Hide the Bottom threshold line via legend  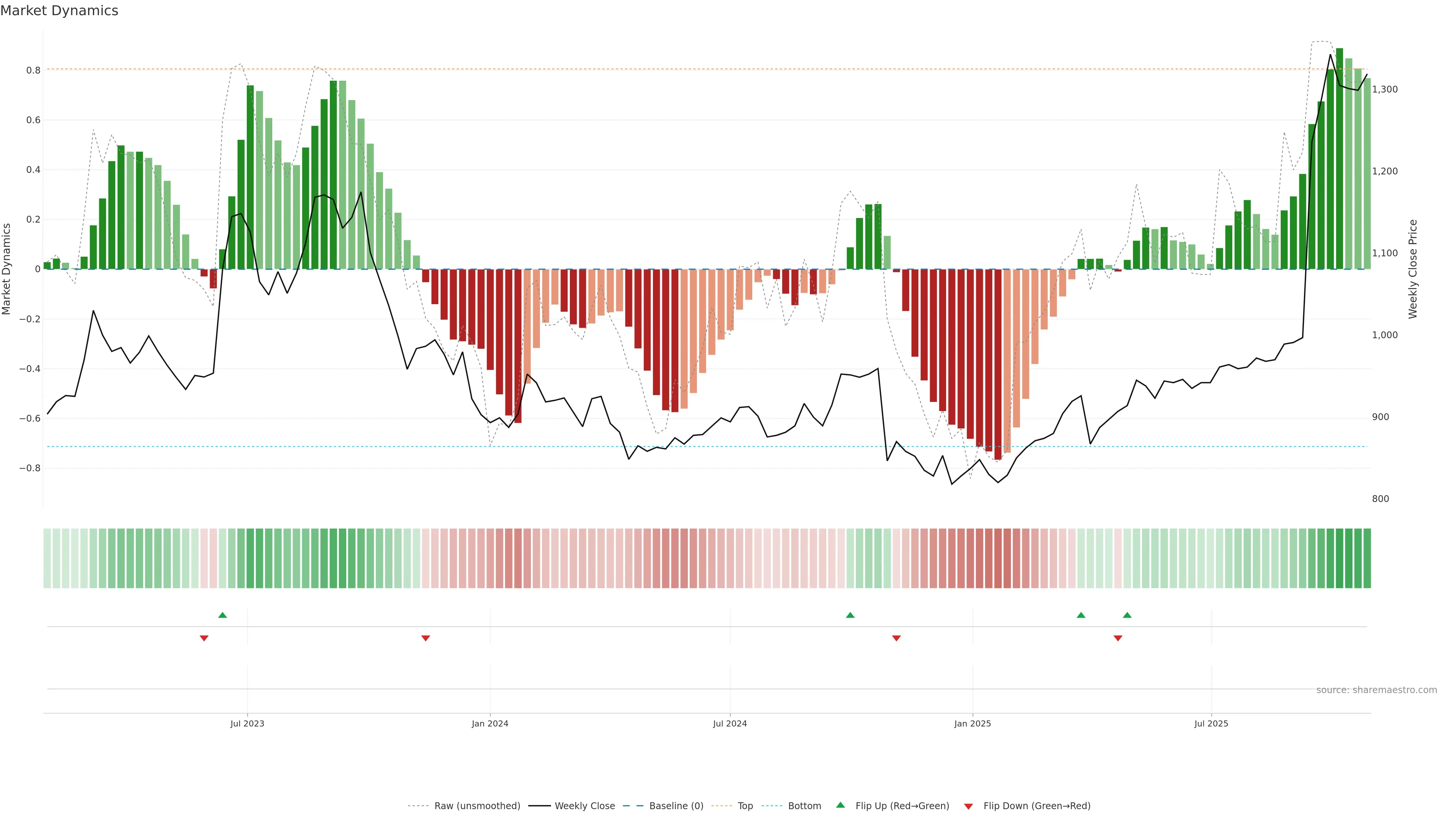(804, 806)
